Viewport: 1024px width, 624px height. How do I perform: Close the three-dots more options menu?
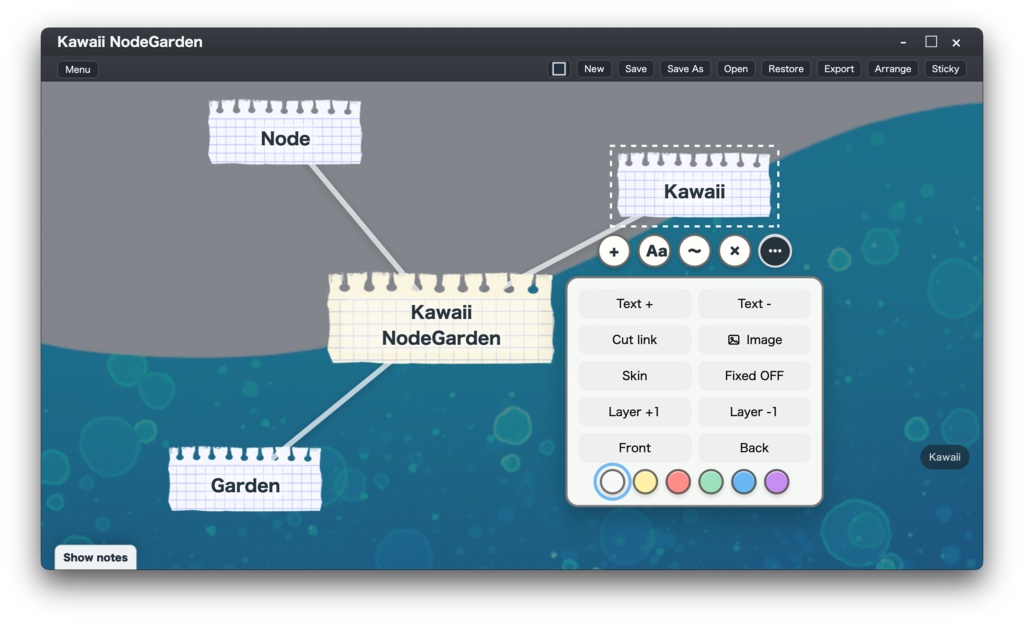(x=775, y=251)
